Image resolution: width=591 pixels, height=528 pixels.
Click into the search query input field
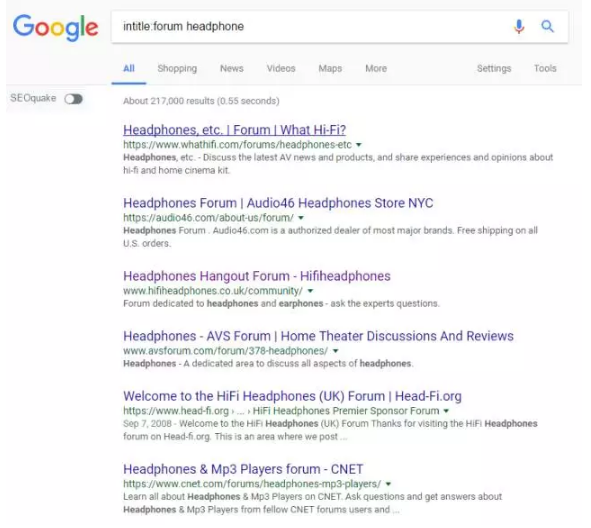point(313,27)
